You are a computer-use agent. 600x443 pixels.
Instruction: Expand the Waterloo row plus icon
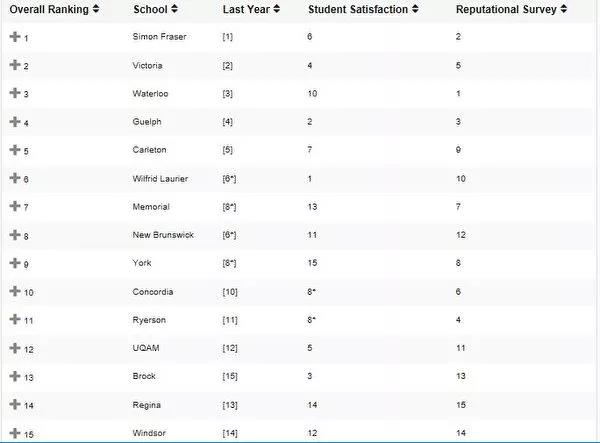15,93
